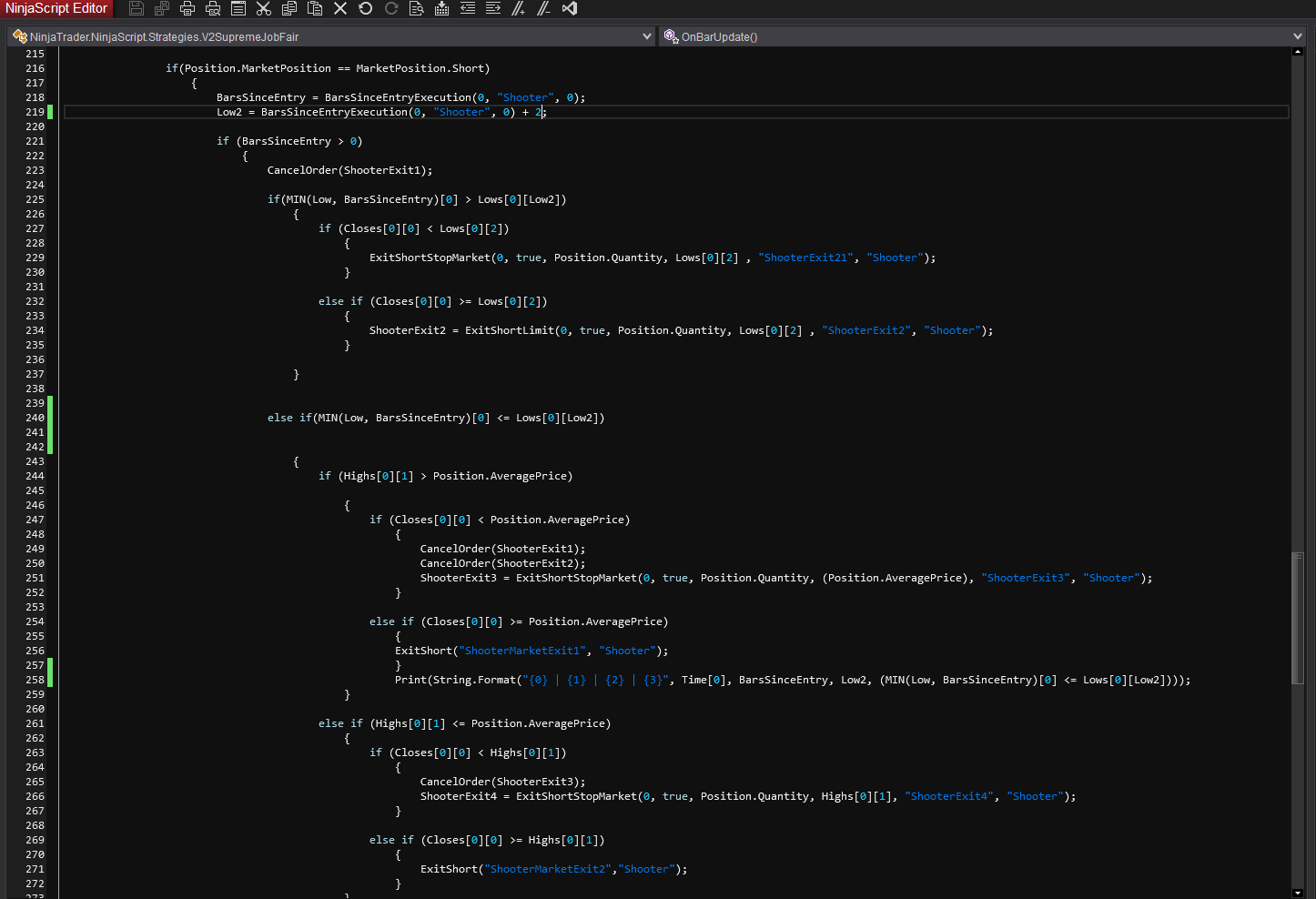The height and width of the screenshot is (899, 1316).
Task: Click the Decrease Indent icon
Action: (x=468, y=8)
